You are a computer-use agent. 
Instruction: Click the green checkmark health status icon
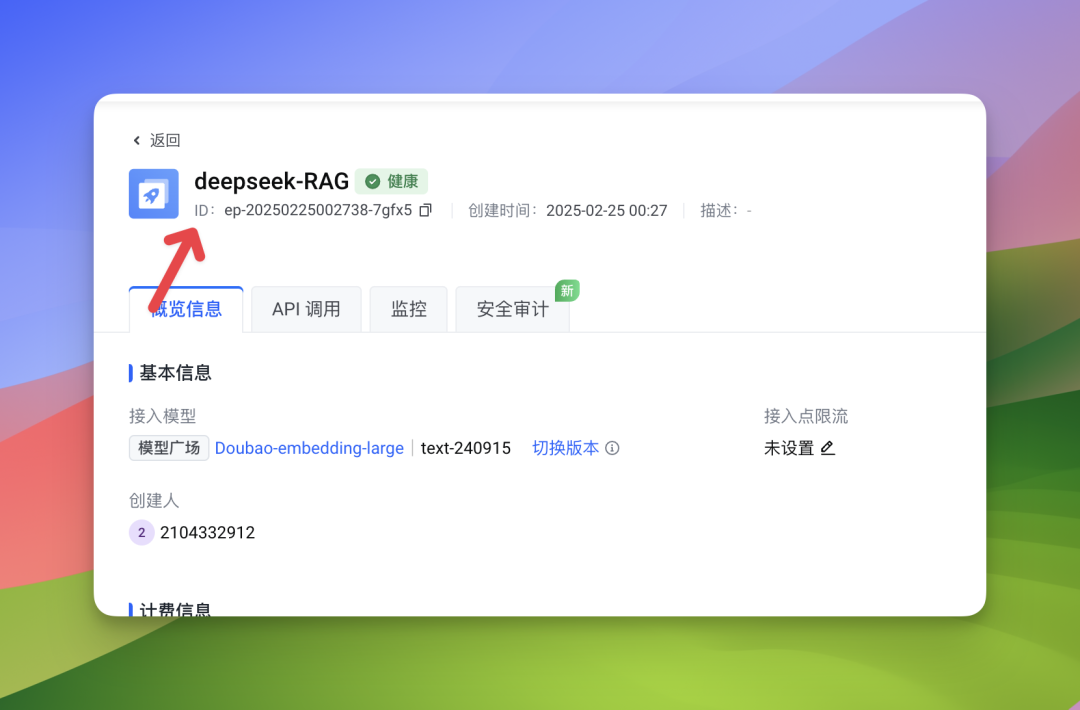click(372, 182)
